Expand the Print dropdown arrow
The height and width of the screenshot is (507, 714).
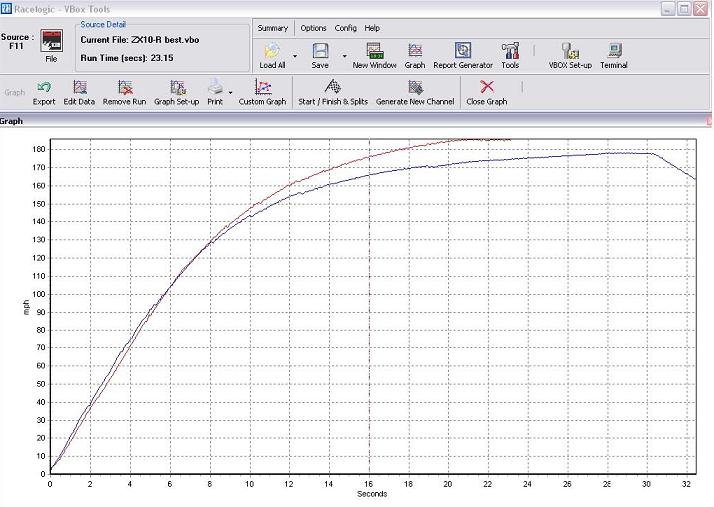coord(230,93)
